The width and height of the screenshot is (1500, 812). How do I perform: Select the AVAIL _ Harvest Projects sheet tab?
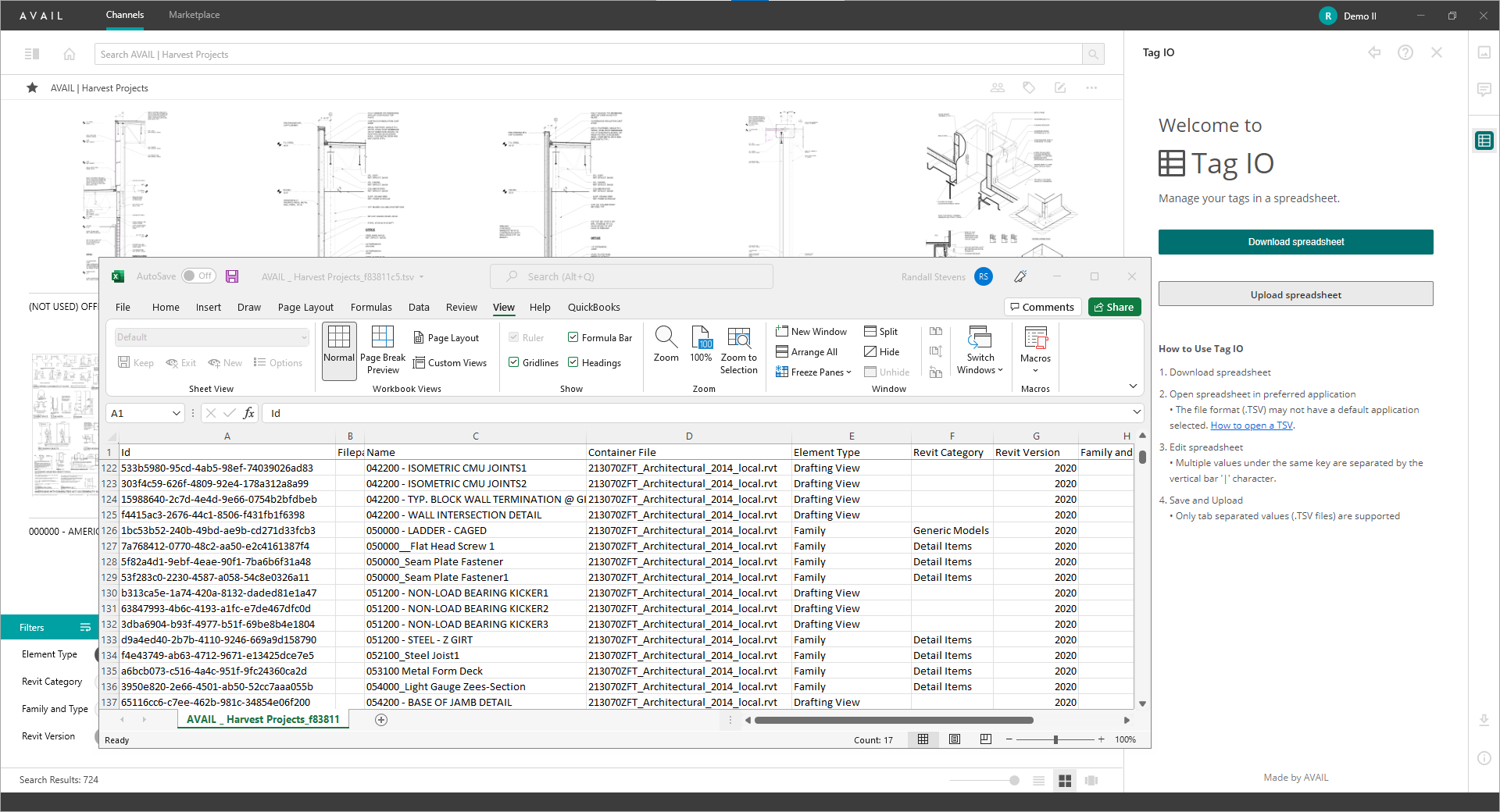[x=263, y=719]
